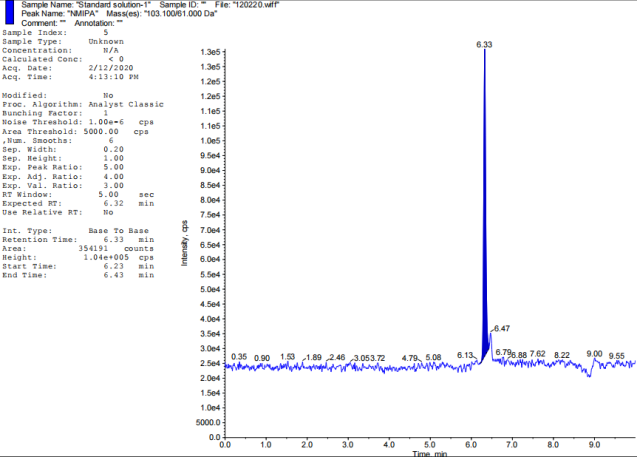Click the Time, min axis label

(429, 454)
